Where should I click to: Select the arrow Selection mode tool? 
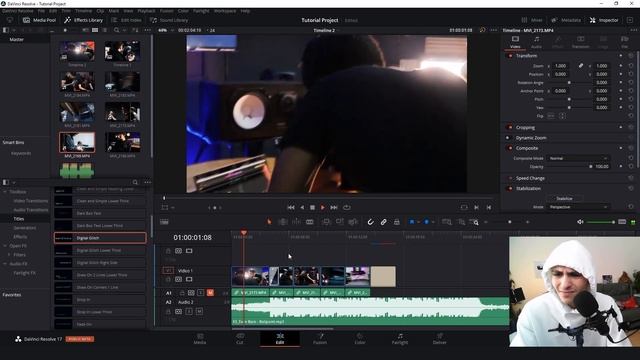click(269, 222)
